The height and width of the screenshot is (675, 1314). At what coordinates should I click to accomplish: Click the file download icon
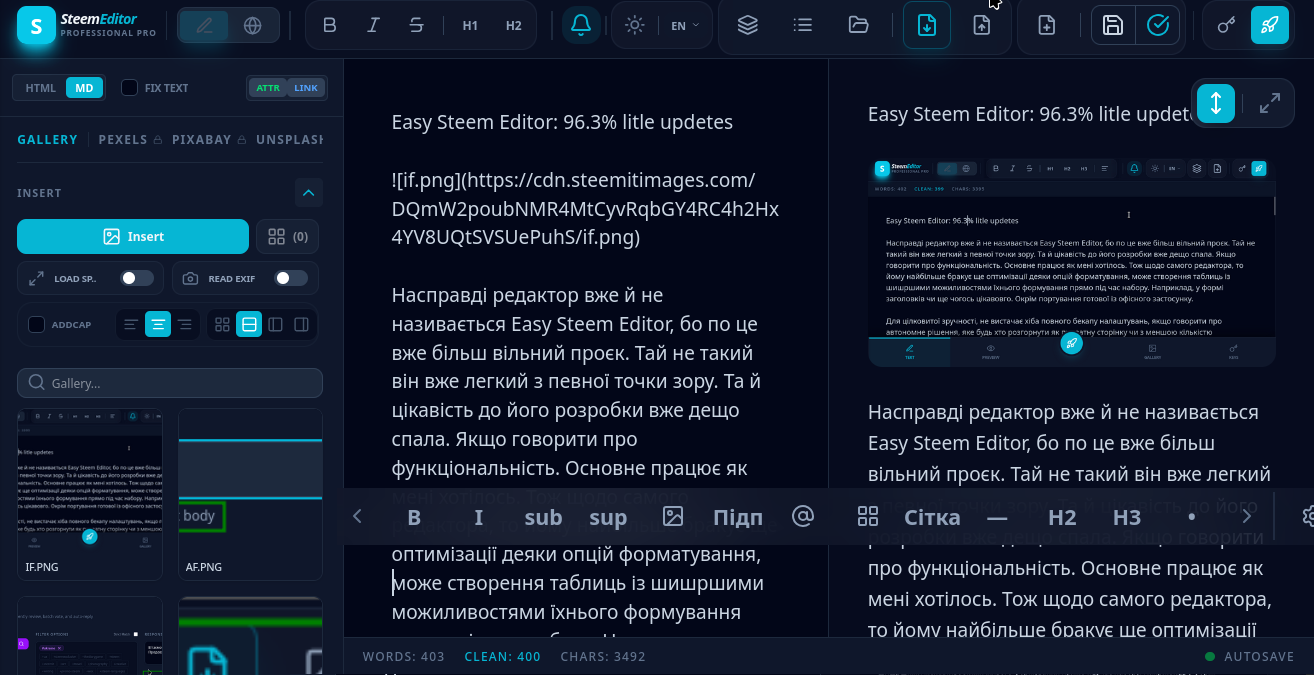point(927,26)
